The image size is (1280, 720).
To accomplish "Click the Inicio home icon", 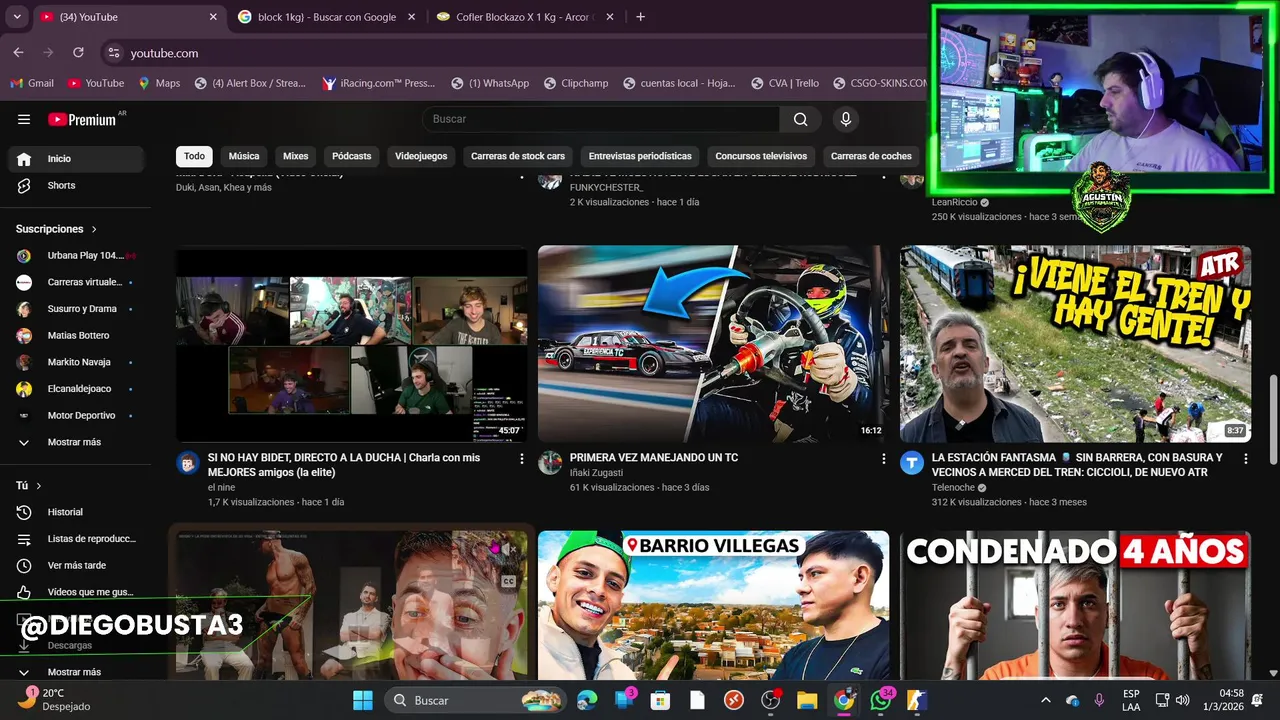I will 24,158.
